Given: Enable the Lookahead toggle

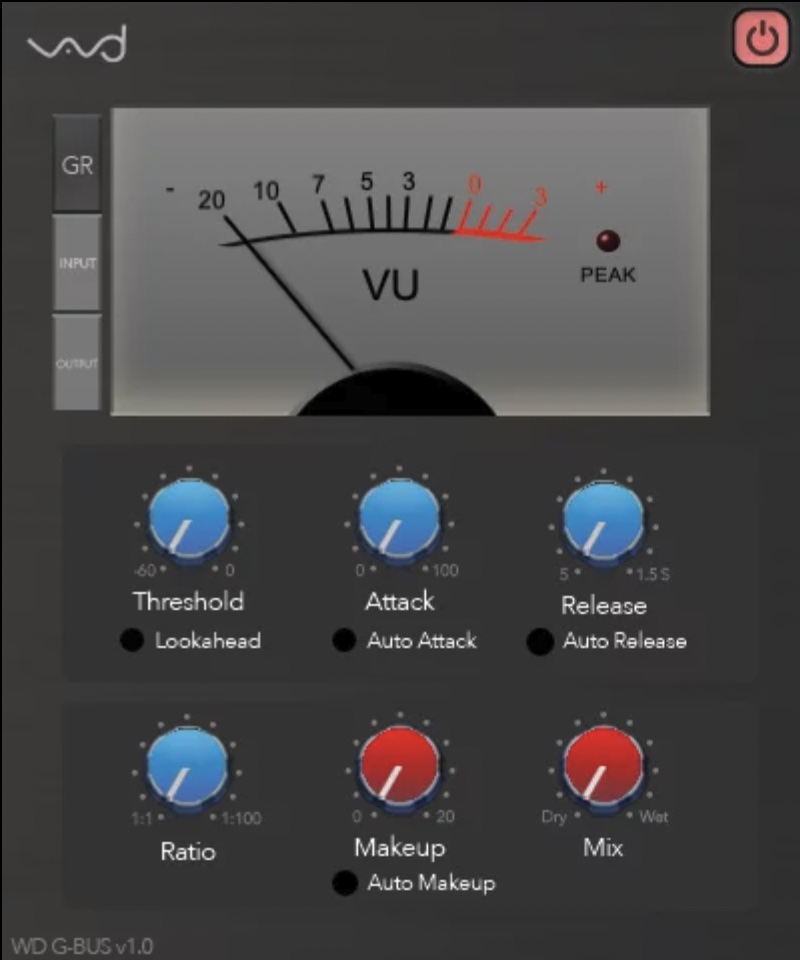Looking at the screenshot, I should (132, 642).
